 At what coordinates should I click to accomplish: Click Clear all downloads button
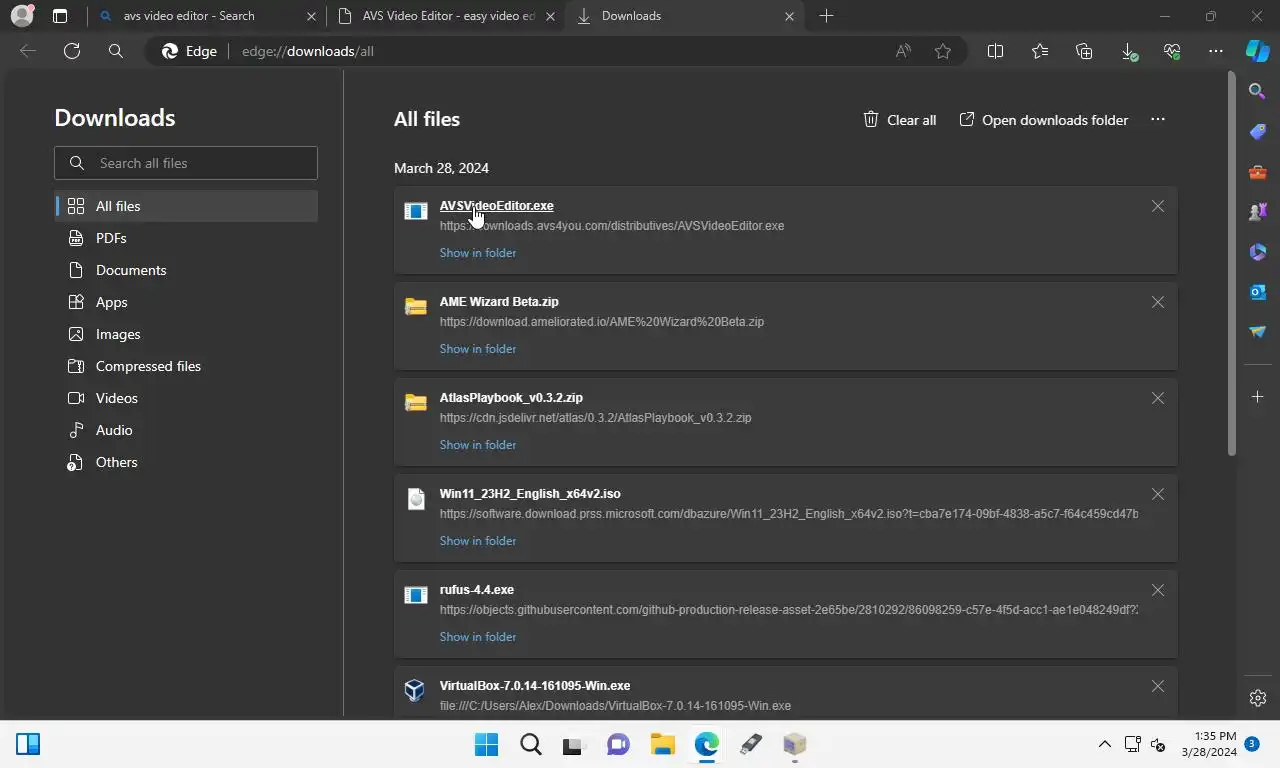tap(900, 120)
